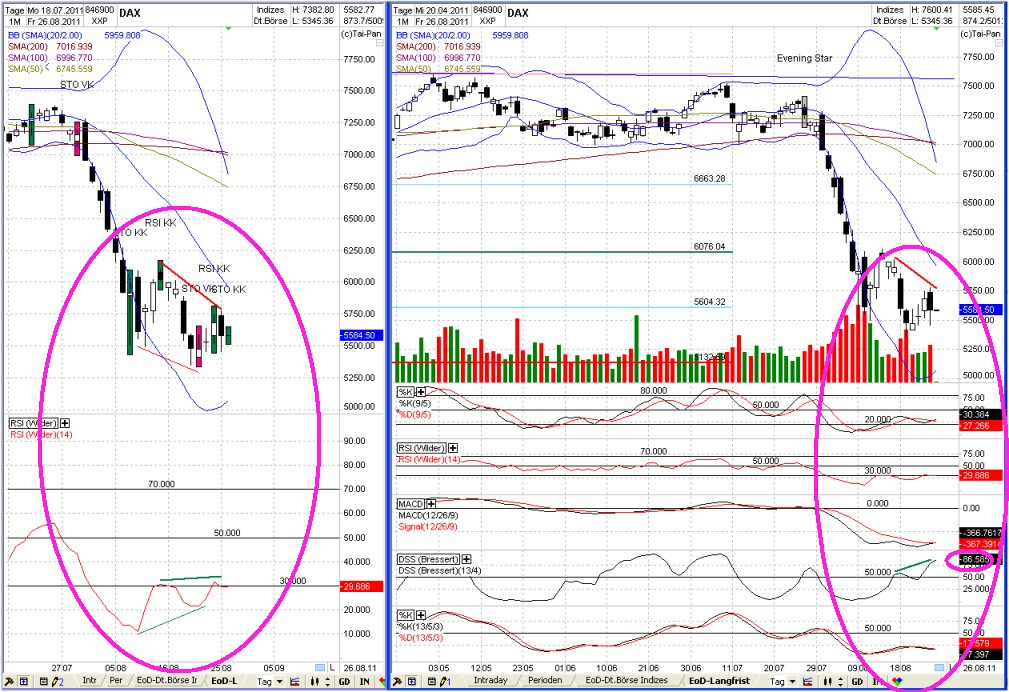Expand the MACD indicator settings box

coord(432,503)
